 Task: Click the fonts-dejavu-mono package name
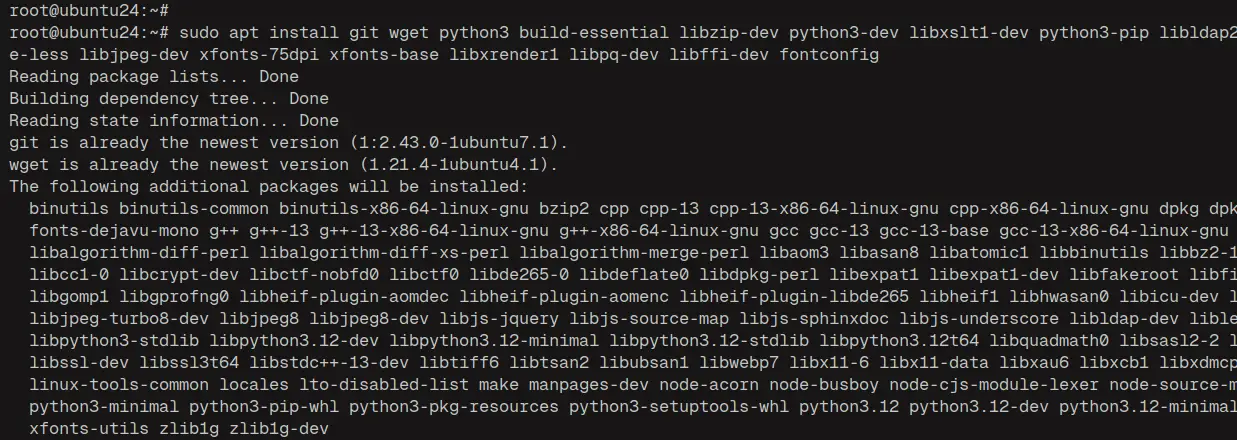click(x=114, y=230)
